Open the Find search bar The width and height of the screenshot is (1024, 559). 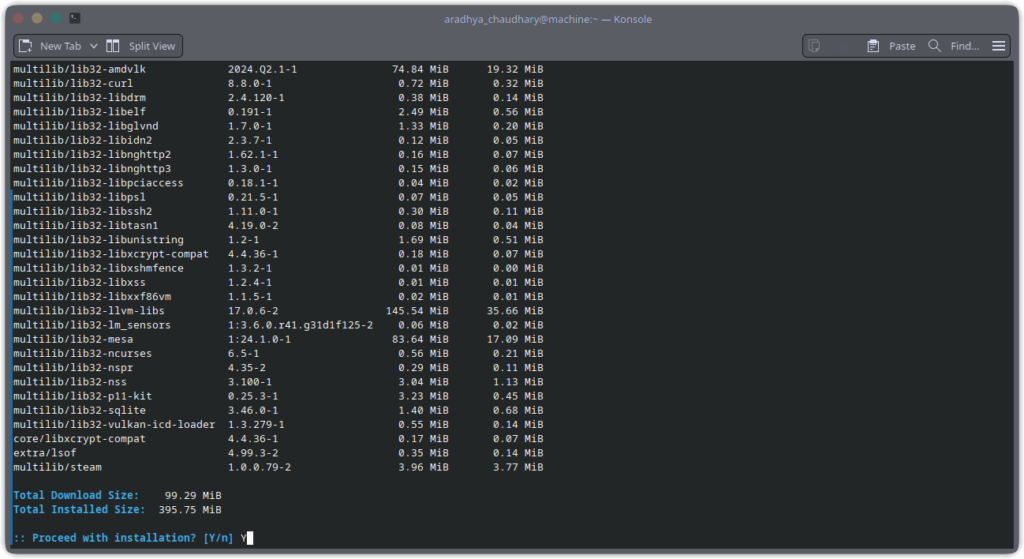954,46
